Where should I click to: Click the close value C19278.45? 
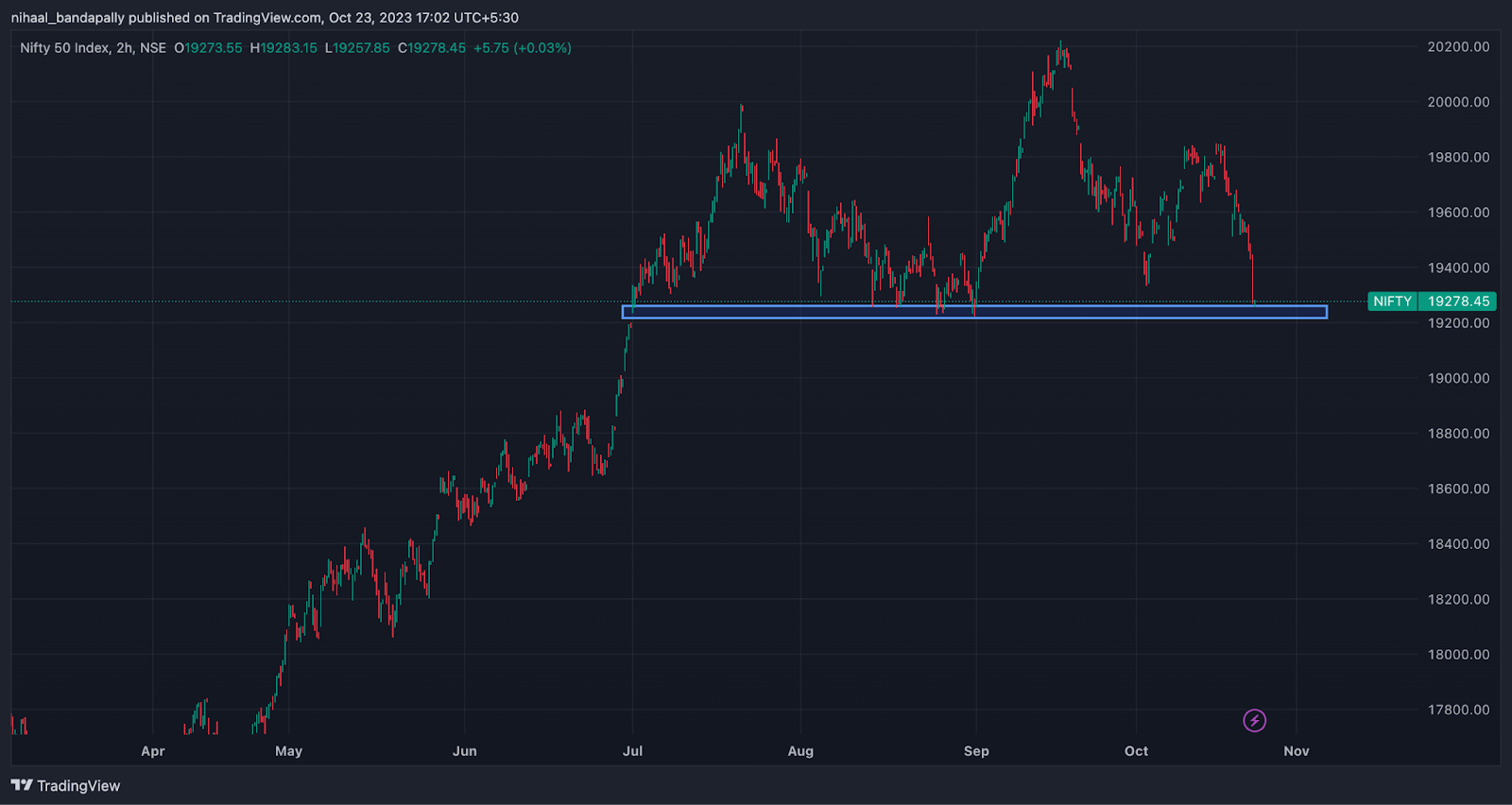(432, 48)
